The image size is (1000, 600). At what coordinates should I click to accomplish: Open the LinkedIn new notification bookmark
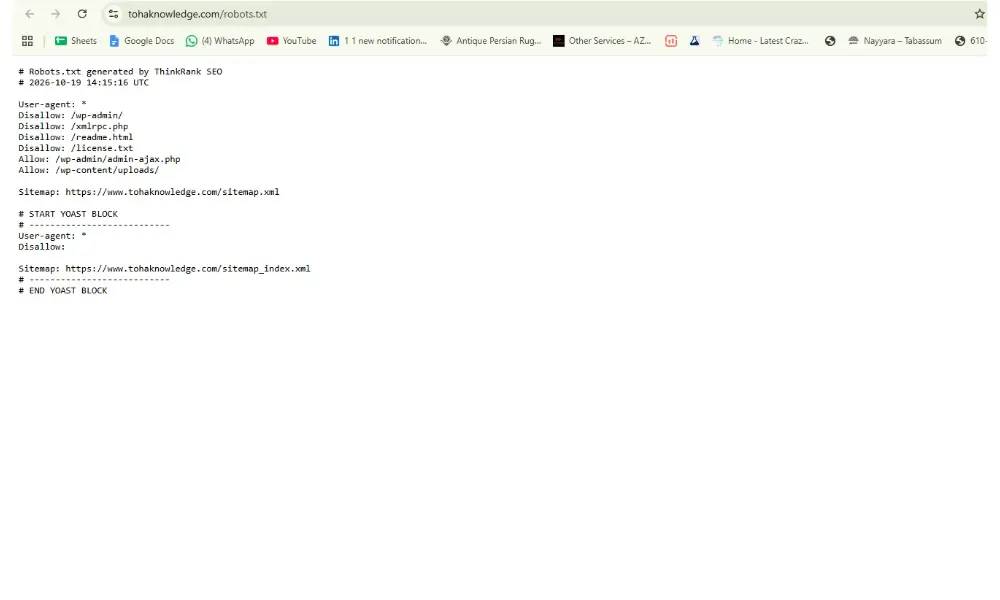coord(378,41)
